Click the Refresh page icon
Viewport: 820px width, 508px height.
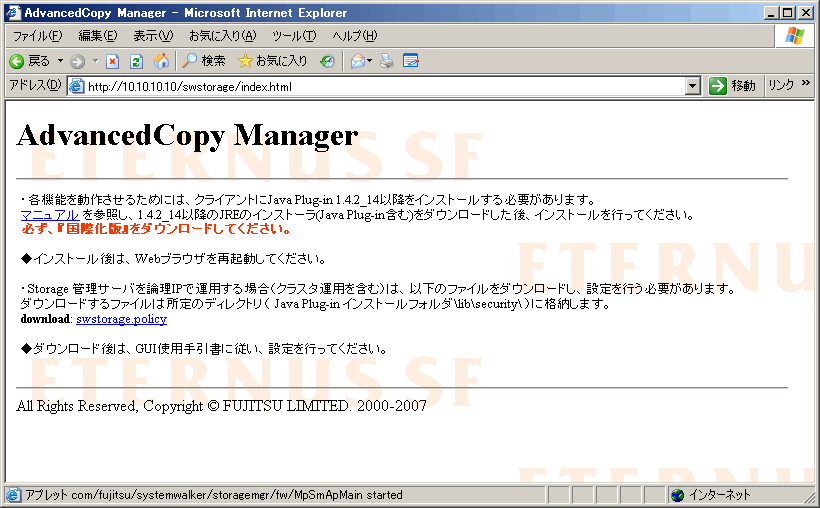136,61
